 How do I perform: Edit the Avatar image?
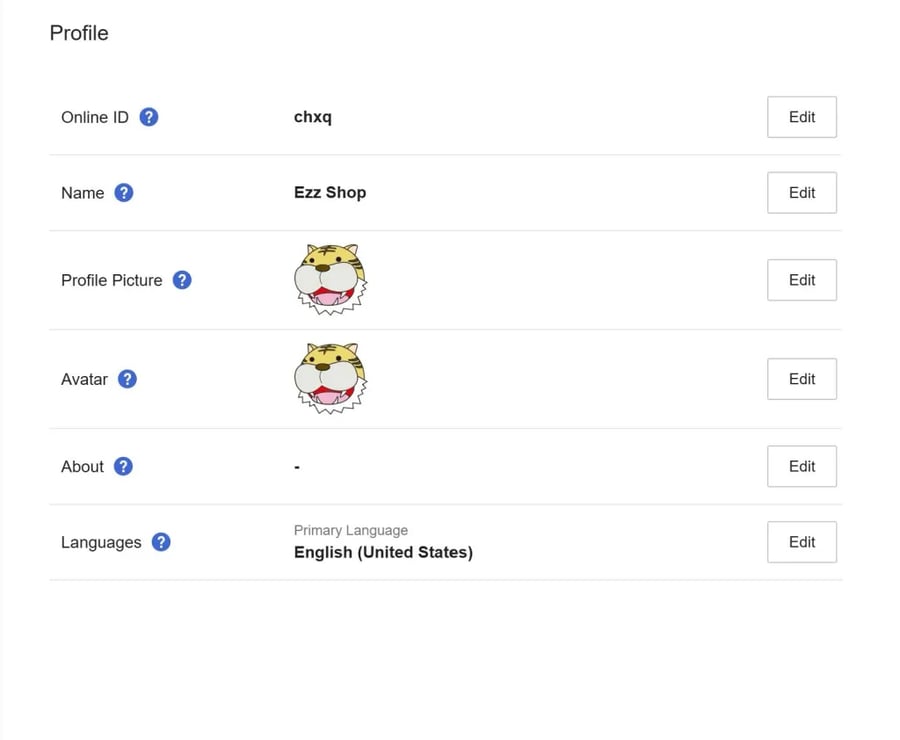tap(801, 379)
